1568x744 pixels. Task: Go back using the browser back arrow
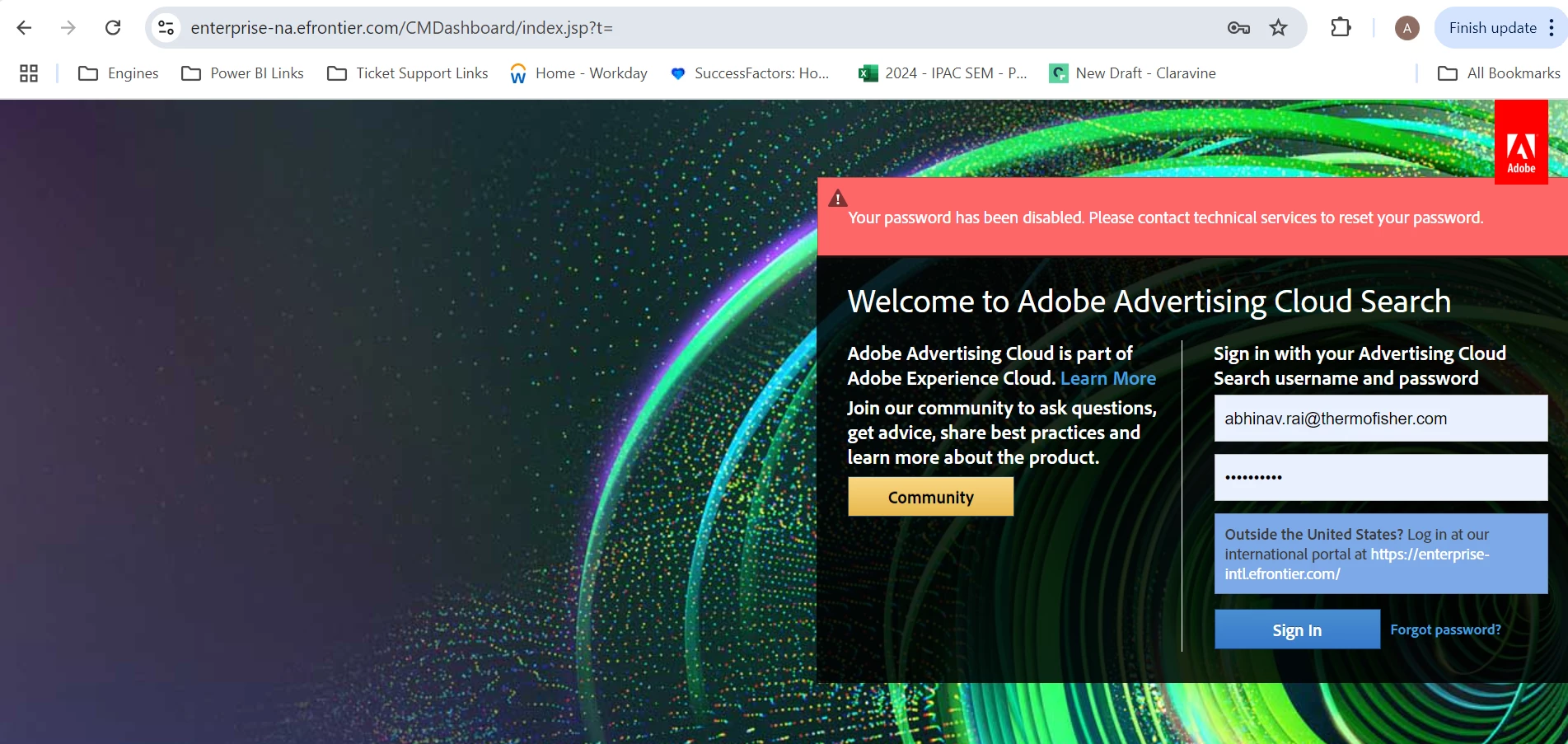24,28
